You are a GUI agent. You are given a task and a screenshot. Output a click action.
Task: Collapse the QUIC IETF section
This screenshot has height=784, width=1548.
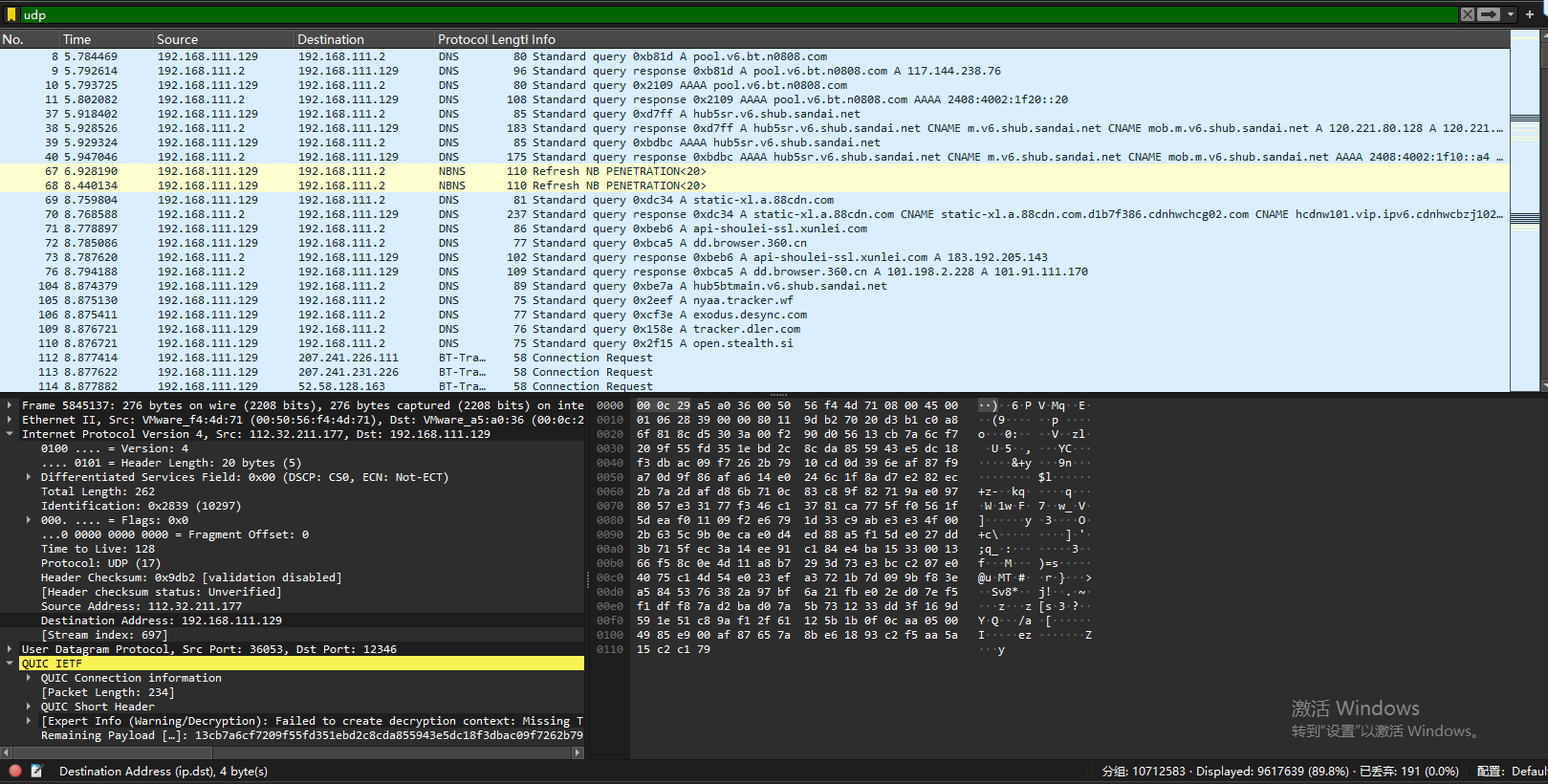(10, 664)
